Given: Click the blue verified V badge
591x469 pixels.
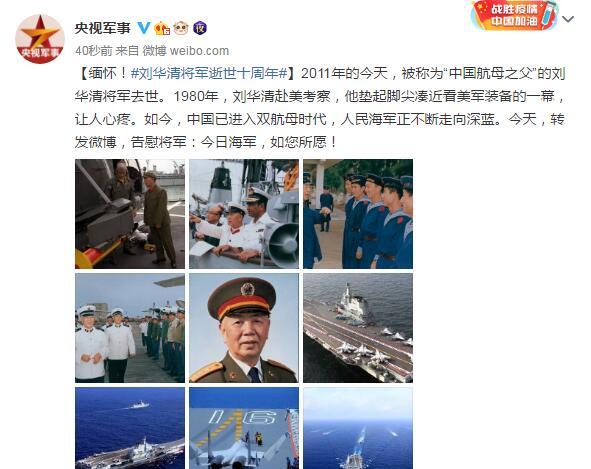Looking at the screenshot, I should tap(143, 28).
